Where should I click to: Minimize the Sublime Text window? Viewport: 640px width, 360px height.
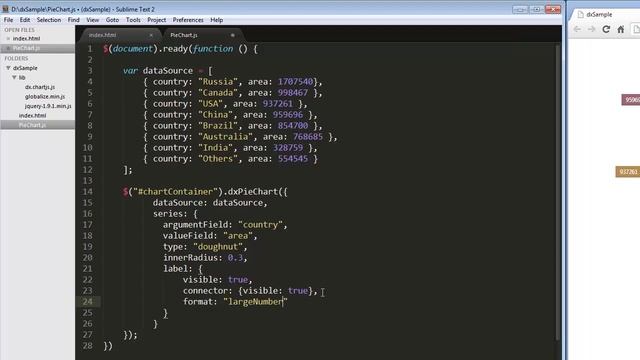click(x=520, y=9)
